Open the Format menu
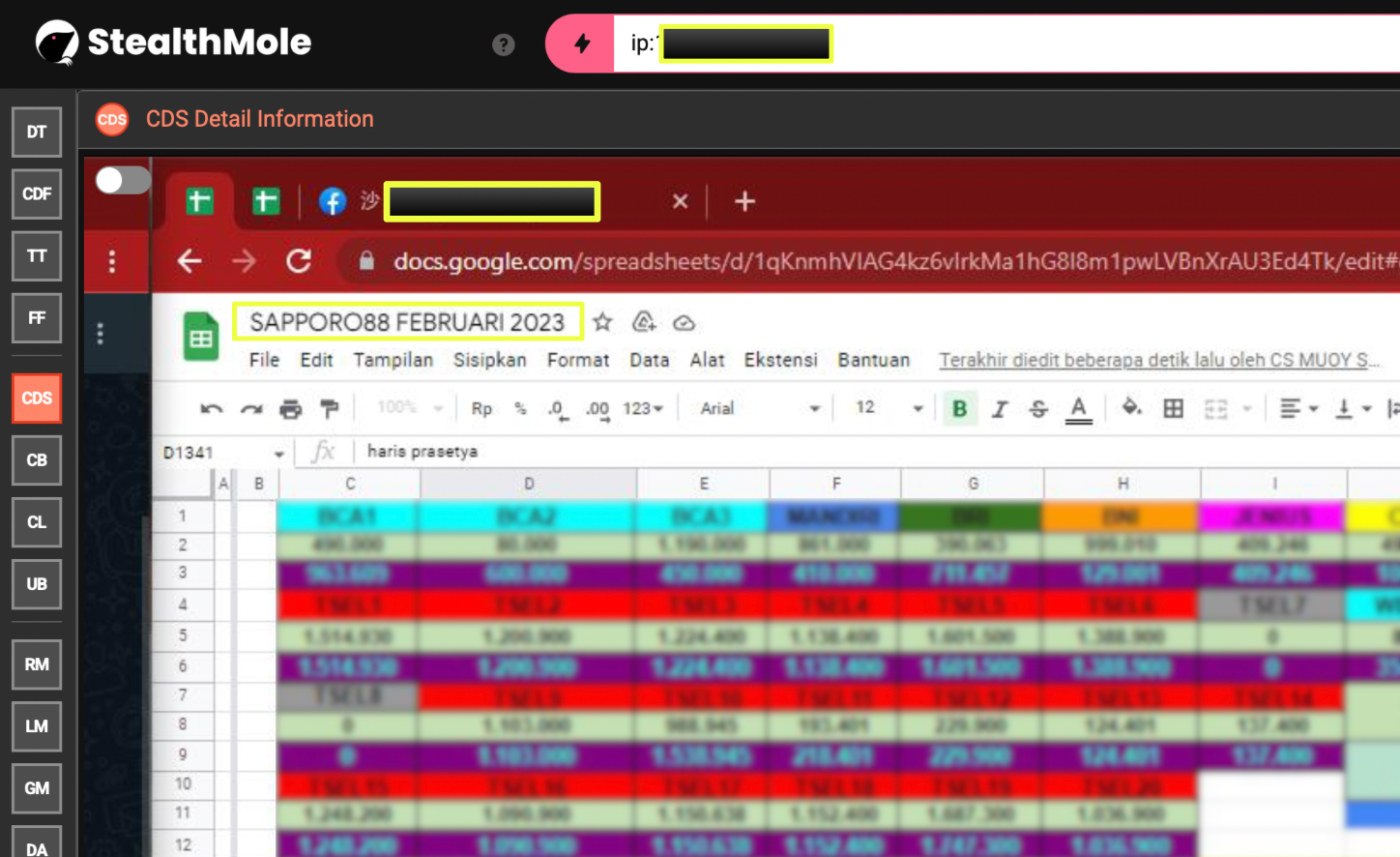The width and height of the screenshot is (1400, 857). point(577,360)
